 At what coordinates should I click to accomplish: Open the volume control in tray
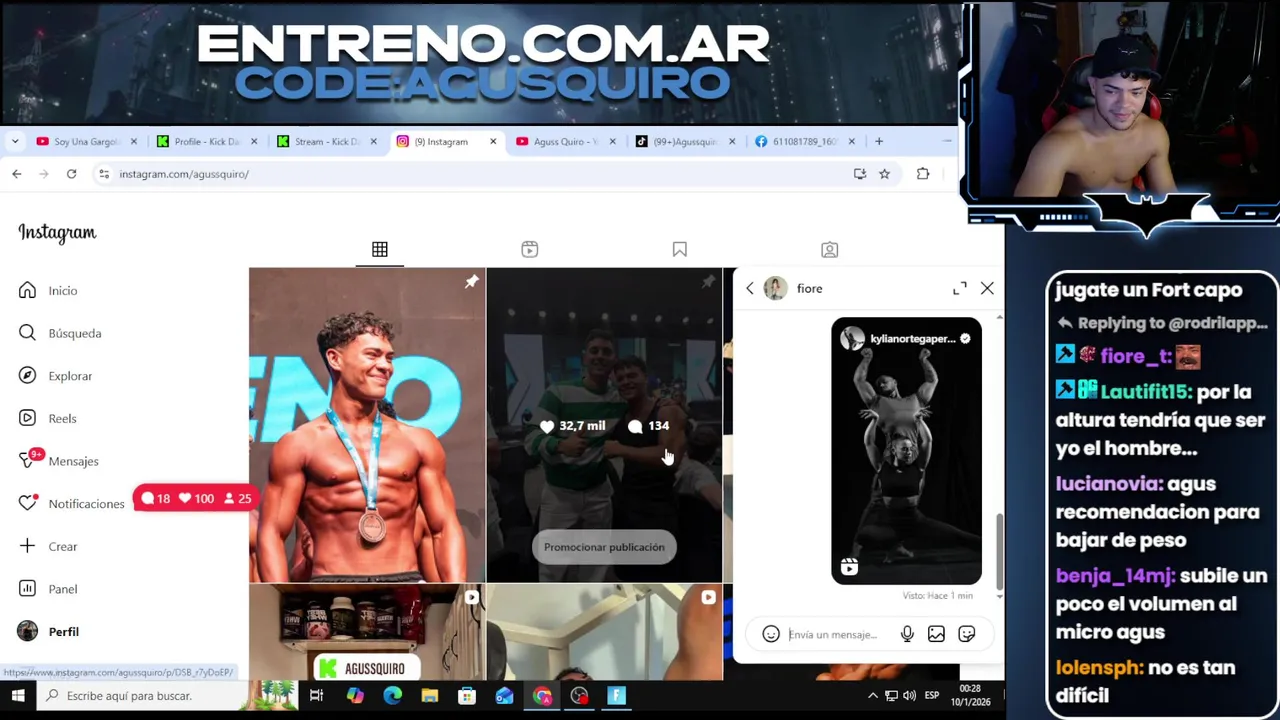point(909,696)
